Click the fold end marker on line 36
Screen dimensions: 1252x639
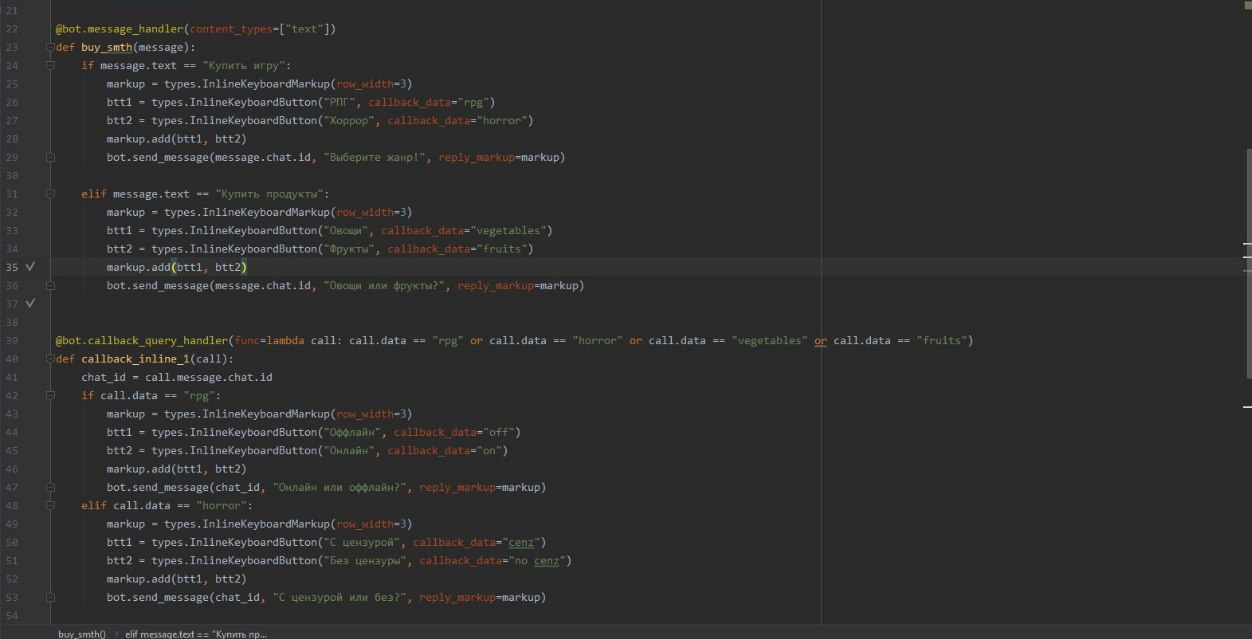51,285
